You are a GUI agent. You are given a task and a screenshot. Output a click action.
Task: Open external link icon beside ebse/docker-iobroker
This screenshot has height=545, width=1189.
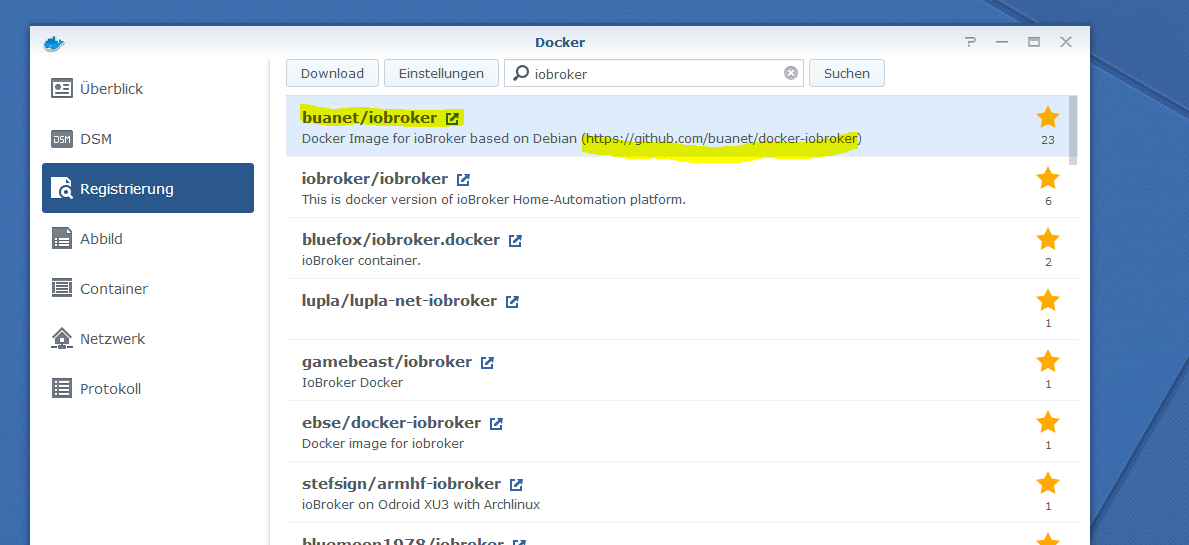tap(496, 423)
